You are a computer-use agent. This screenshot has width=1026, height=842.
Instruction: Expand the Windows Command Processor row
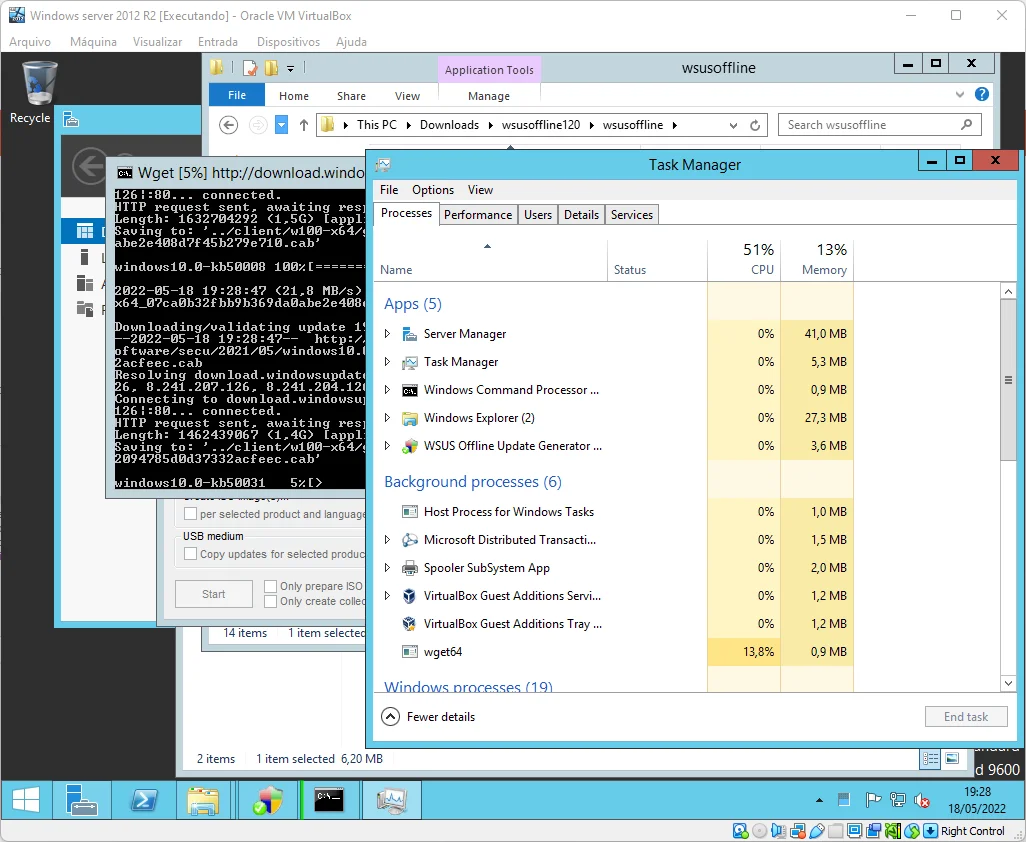(387, 391)
